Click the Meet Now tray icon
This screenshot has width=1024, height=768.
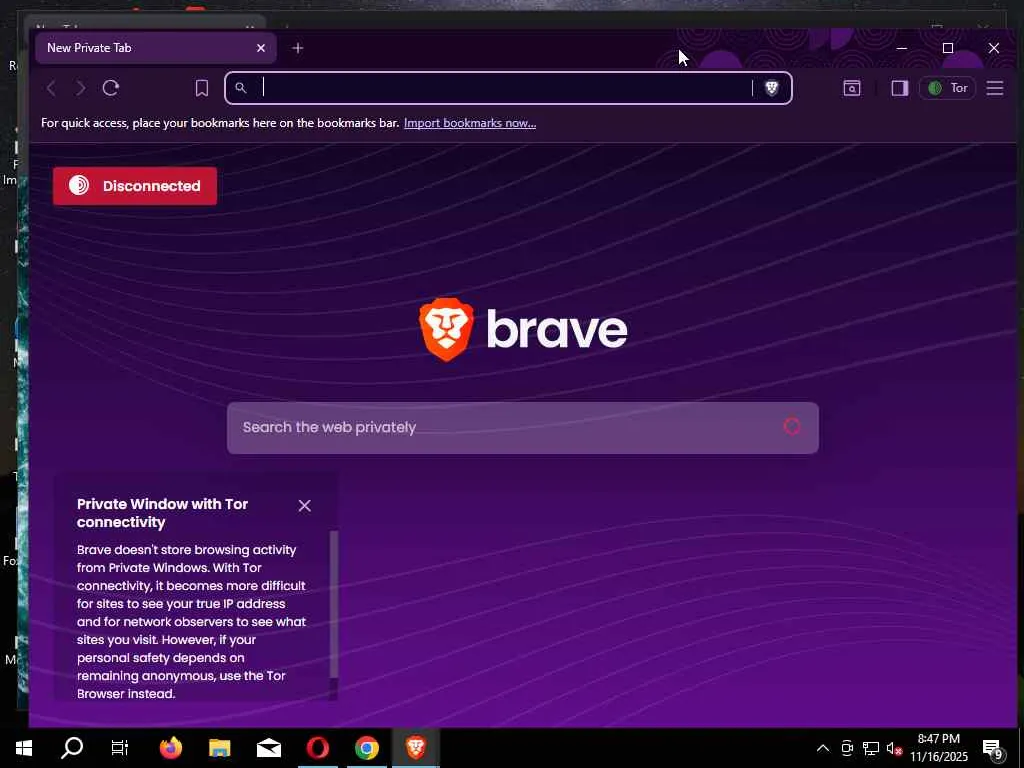click(847, 748)
